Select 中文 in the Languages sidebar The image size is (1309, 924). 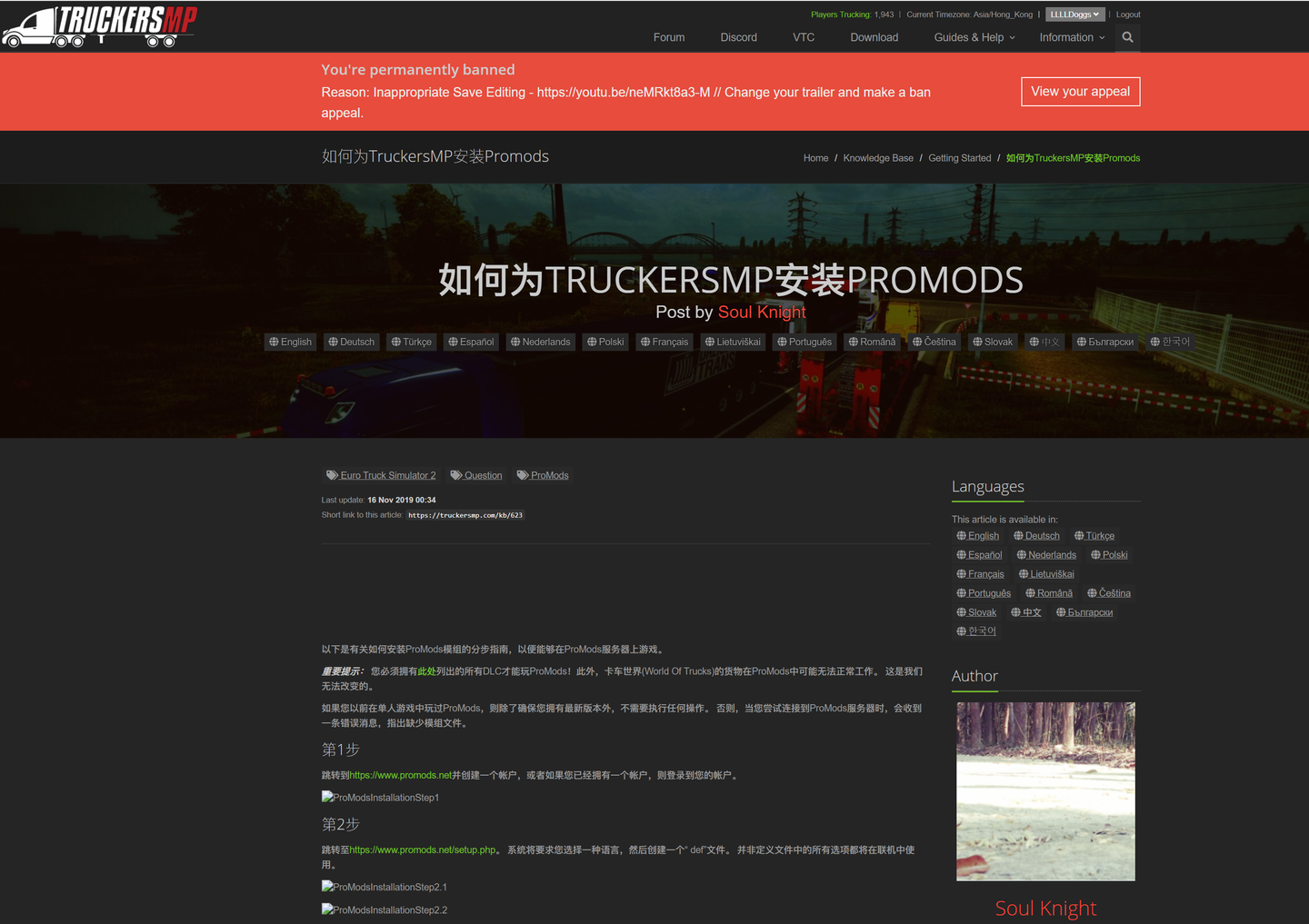point(1026,612)
